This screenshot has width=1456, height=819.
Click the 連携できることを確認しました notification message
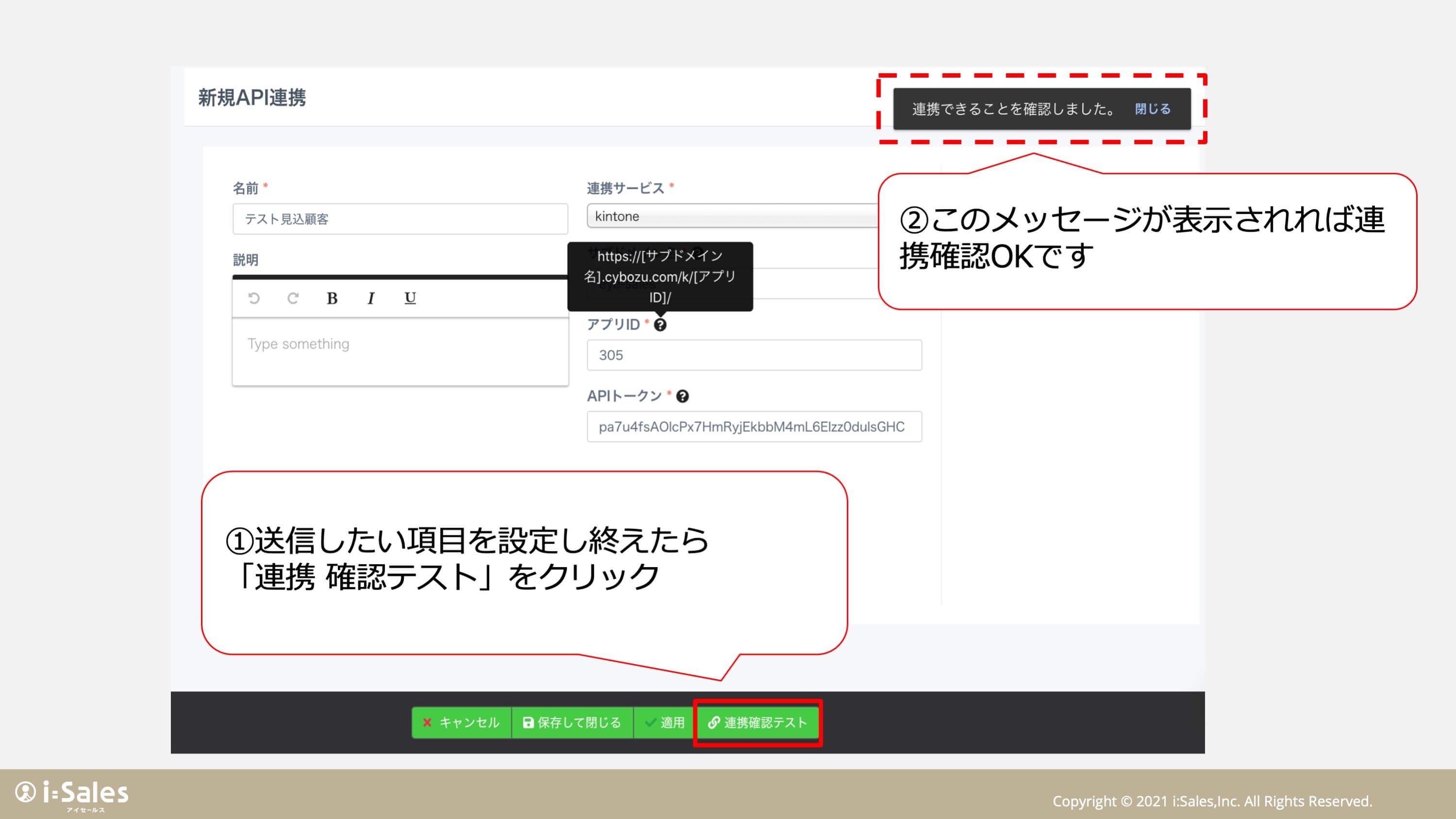[x=1013, y=109]
